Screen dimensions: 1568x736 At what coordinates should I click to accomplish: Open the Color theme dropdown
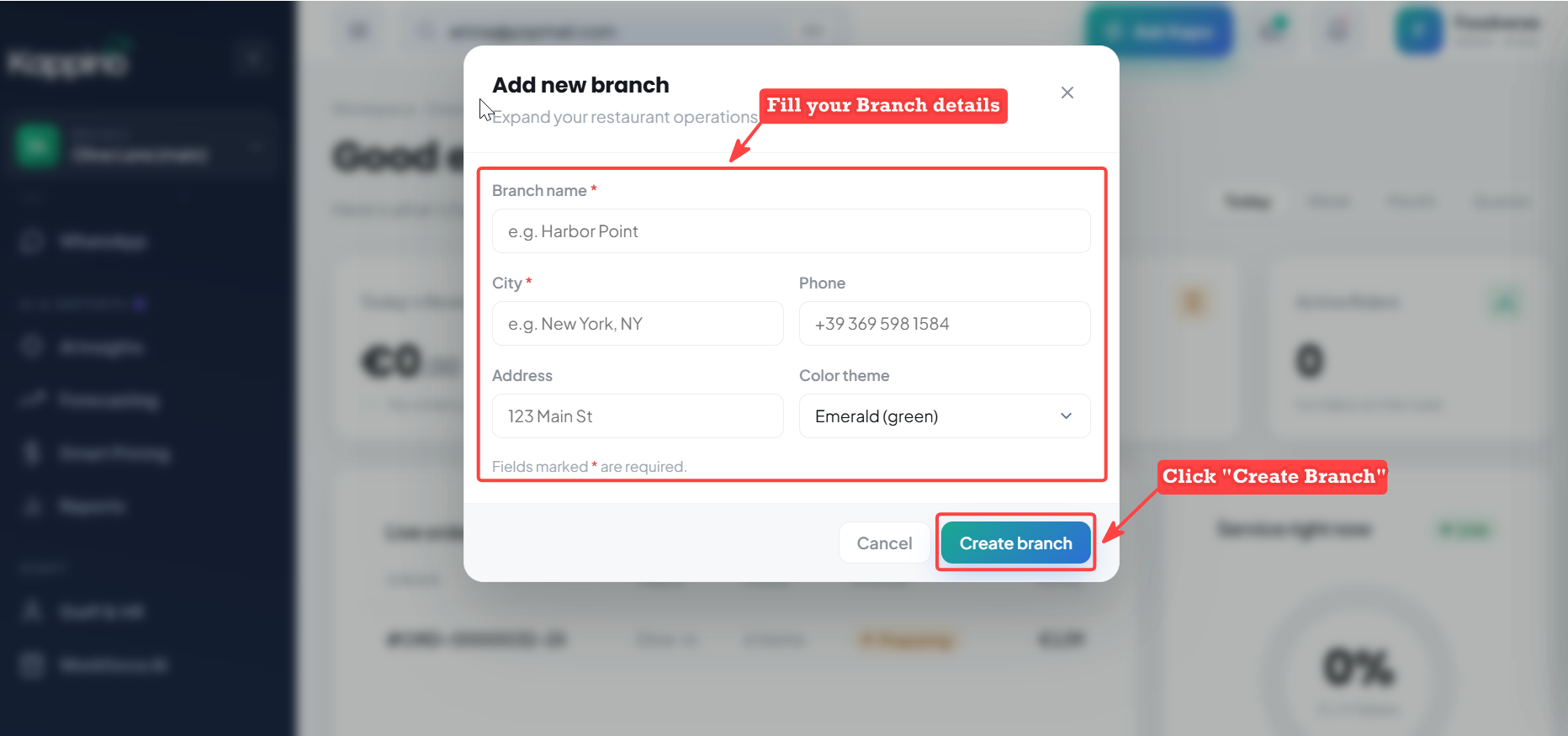[945, 416]
